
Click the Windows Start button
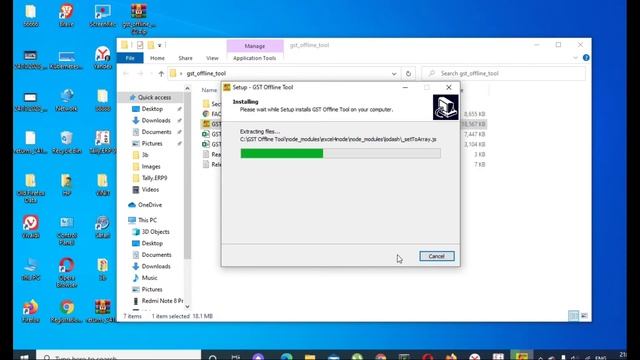click(x=24, y=356)
